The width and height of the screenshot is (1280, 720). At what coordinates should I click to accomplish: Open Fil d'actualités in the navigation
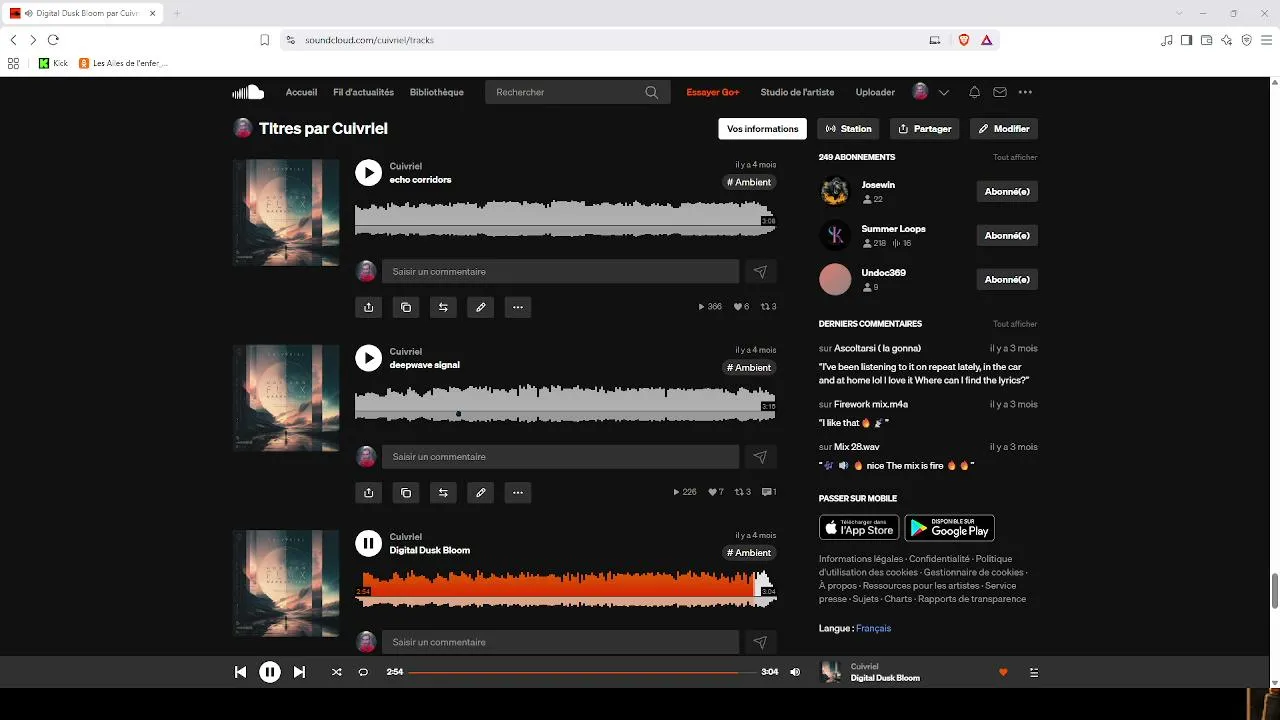coord(363,92)
